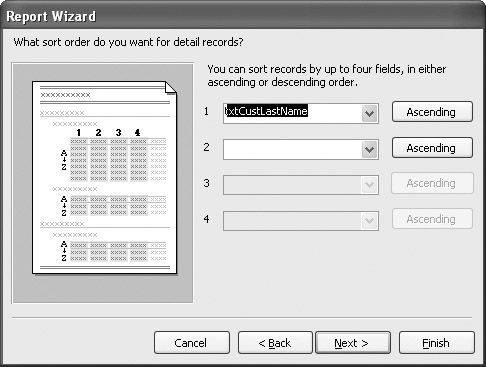Click inside the disabled sort field 3 box
The height and width of the screenshot is (367, 486).
(292, 185)
